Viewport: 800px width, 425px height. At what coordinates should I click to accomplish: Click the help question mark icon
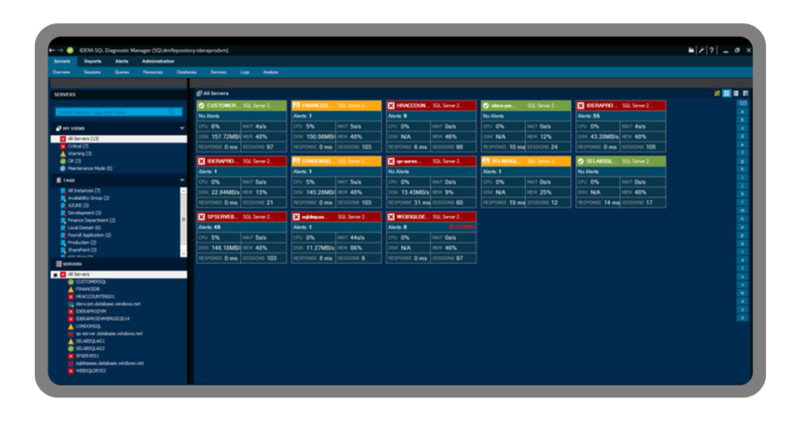click(x=714, y=49)
